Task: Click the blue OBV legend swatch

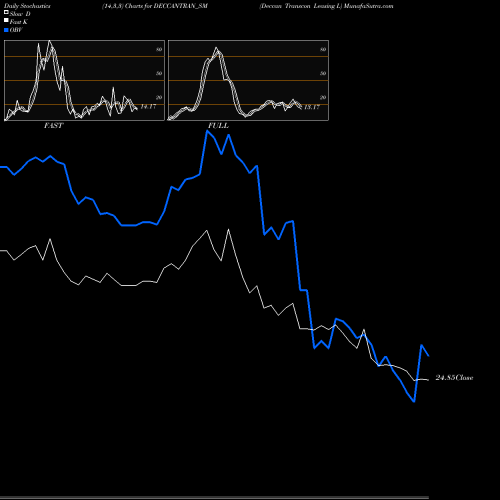Action: (x=6, y=30)
